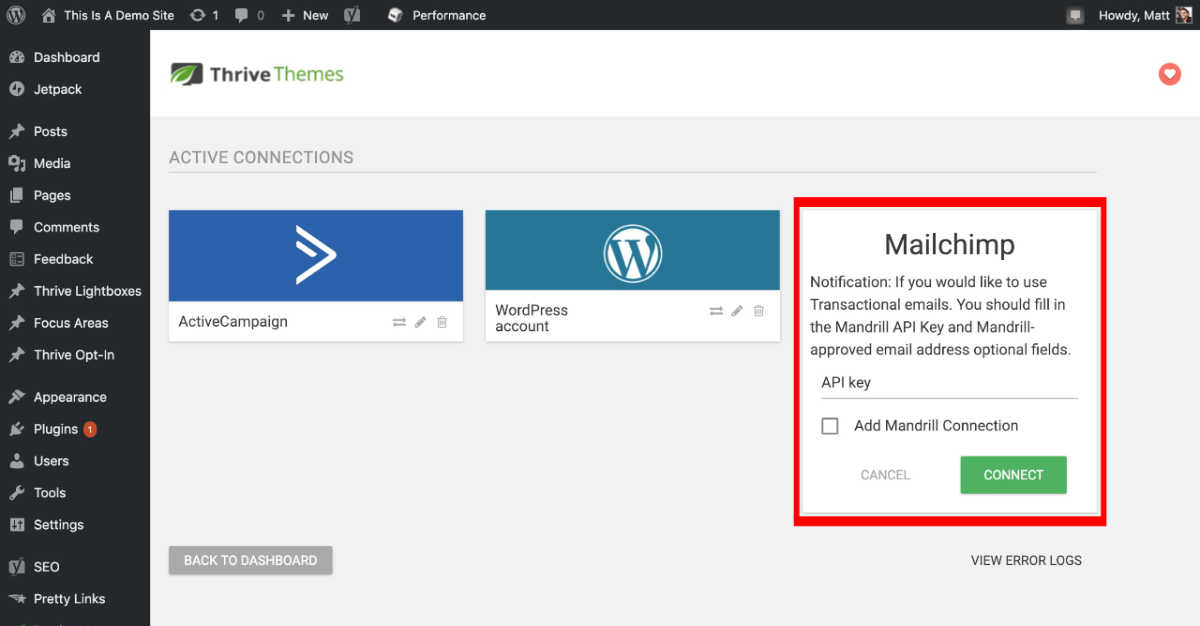The height and width of the screenshot is (626, 1200).
Task: Test the ActiveCampaign connection arrows icon
Action: [x=399, y=322]
